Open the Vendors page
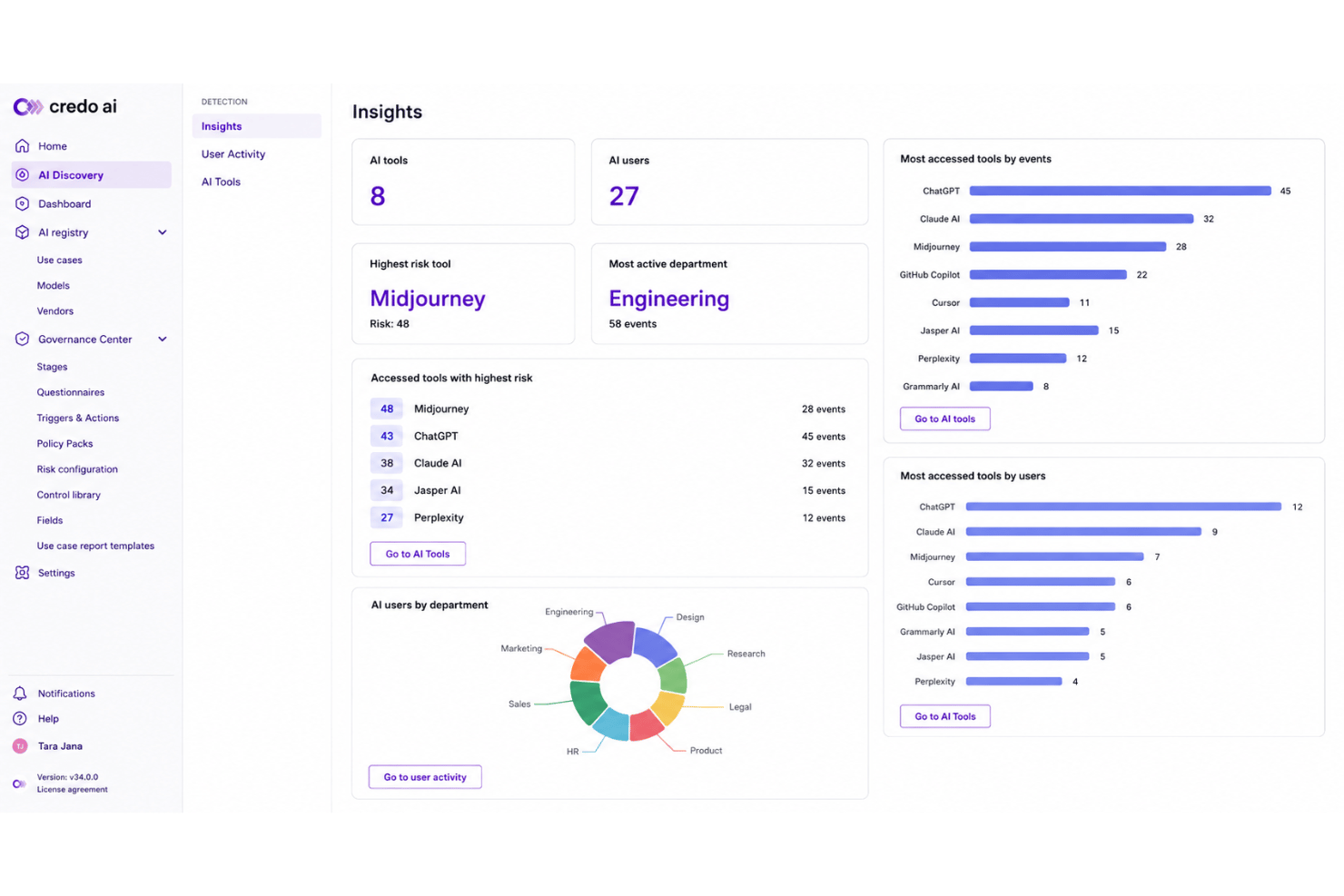The height and width of the screenshot is (896, 1344). tap(55, 311)
